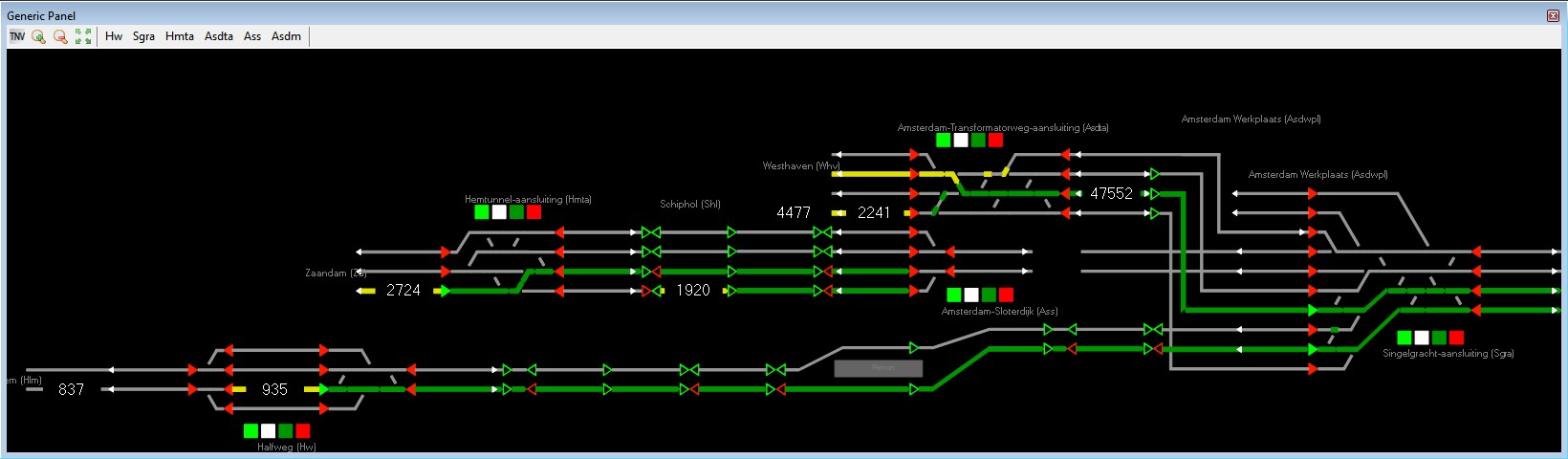Click the red square under Asdta label
Viewport: 1568px width, 459px height.
(x=995, y=141)
